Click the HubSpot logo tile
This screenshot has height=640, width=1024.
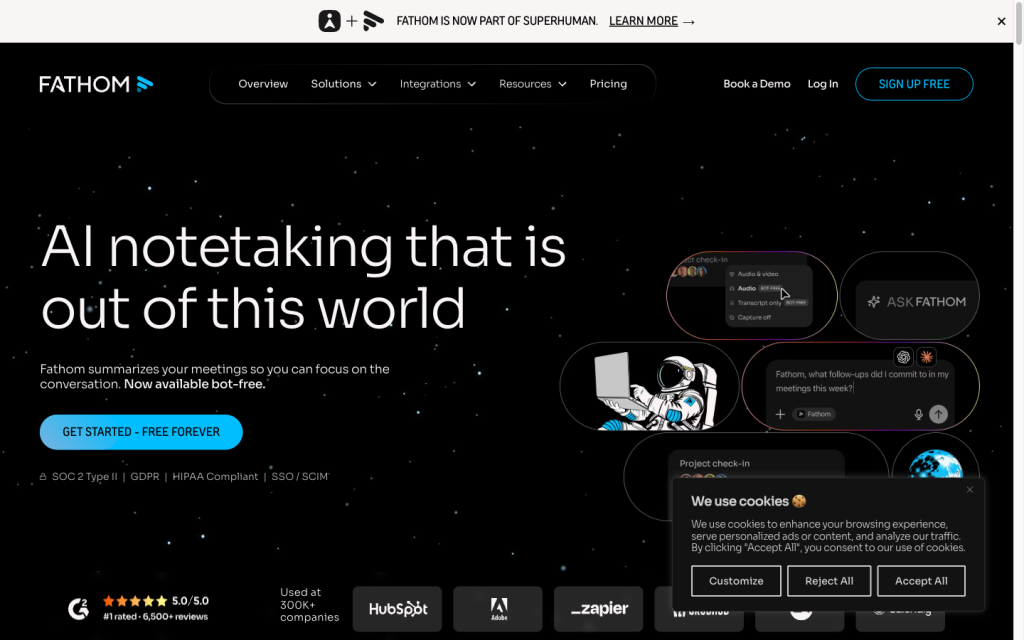point(397,609)
